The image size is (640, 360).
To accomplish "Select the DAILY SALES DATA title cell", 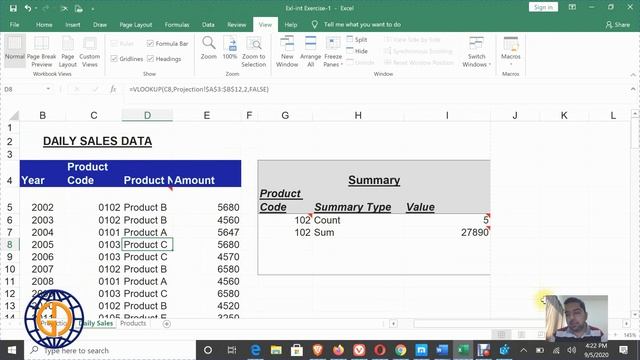I will [x=97, y=141].
